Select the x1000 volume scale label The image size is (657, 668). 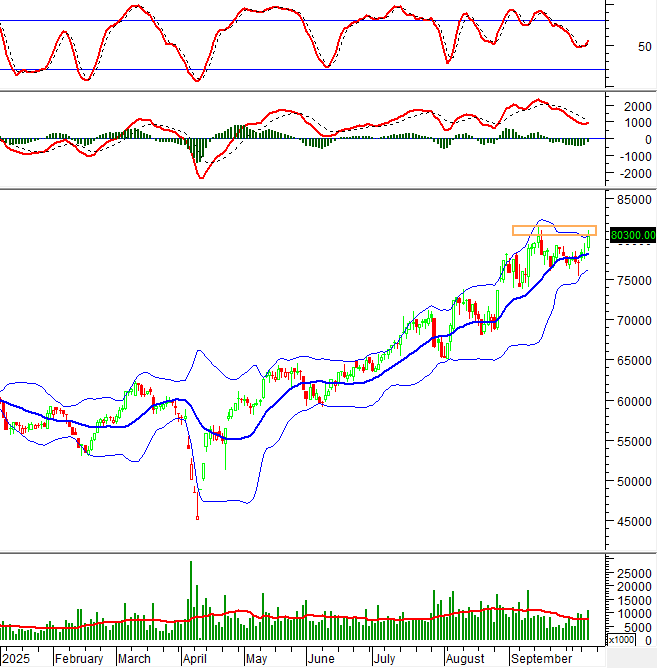(x=621, y=640)
